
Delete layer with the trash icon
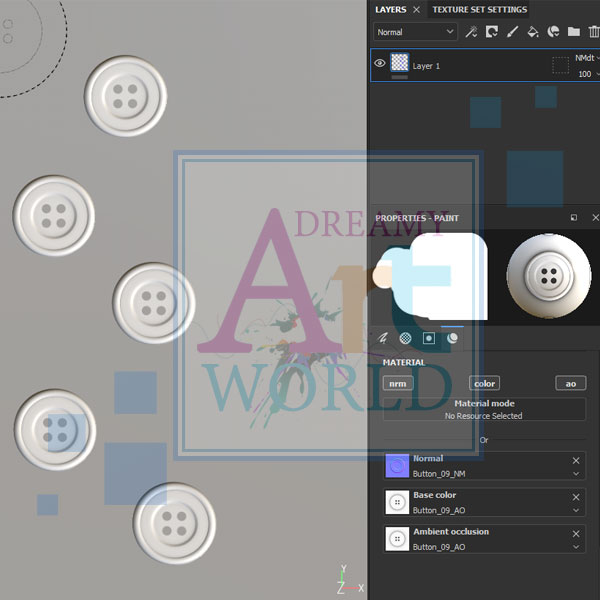(x=594, y=32)
